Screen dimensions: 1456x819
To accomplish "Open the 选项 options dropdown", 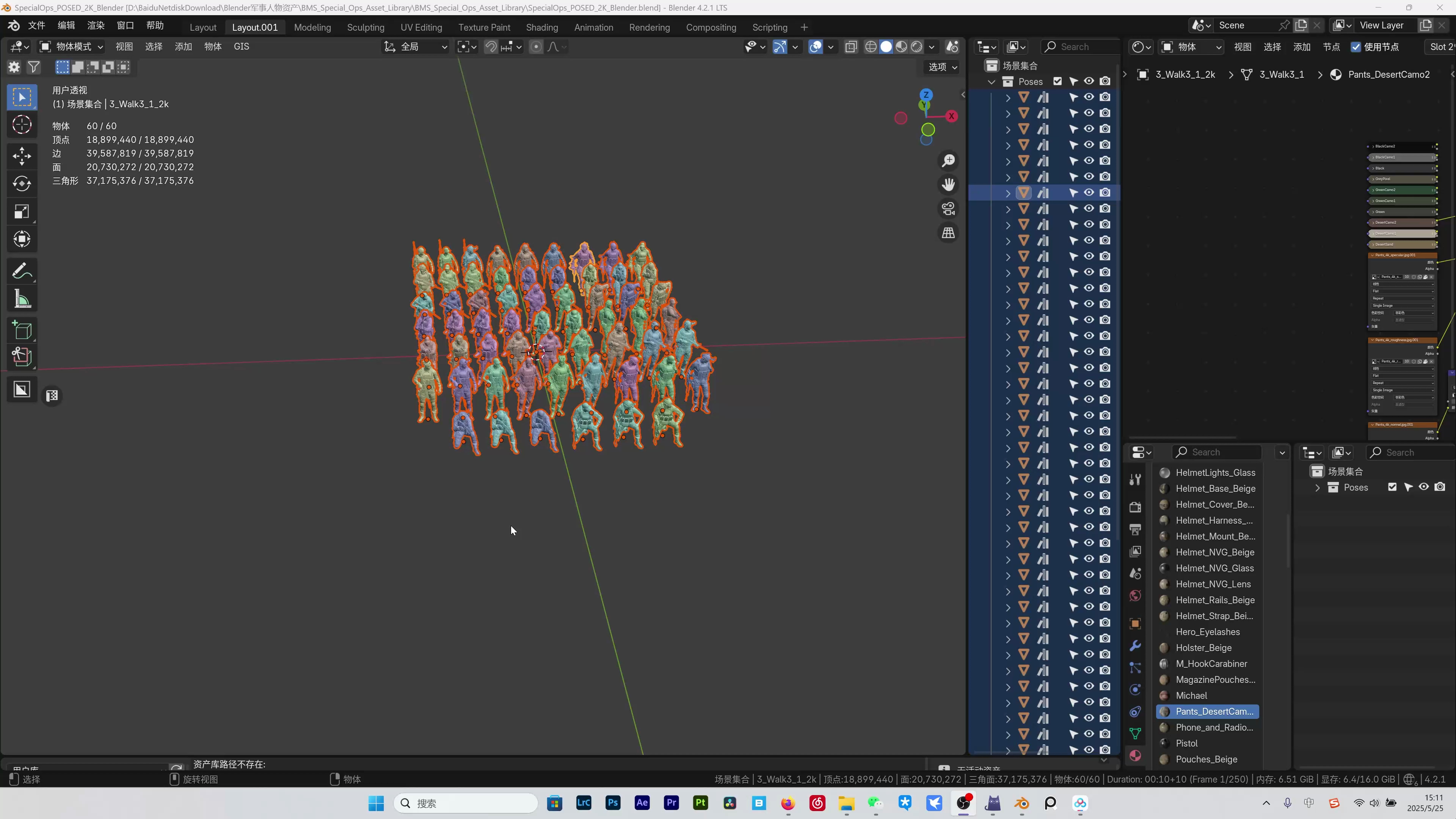I will tap(942, 67).
